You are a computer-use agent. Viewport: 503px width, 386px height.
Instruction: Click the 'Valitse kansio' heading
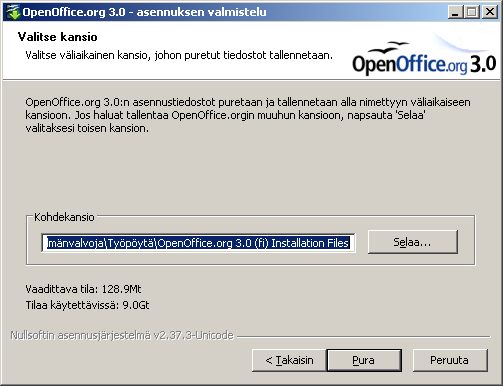[58, 37]
